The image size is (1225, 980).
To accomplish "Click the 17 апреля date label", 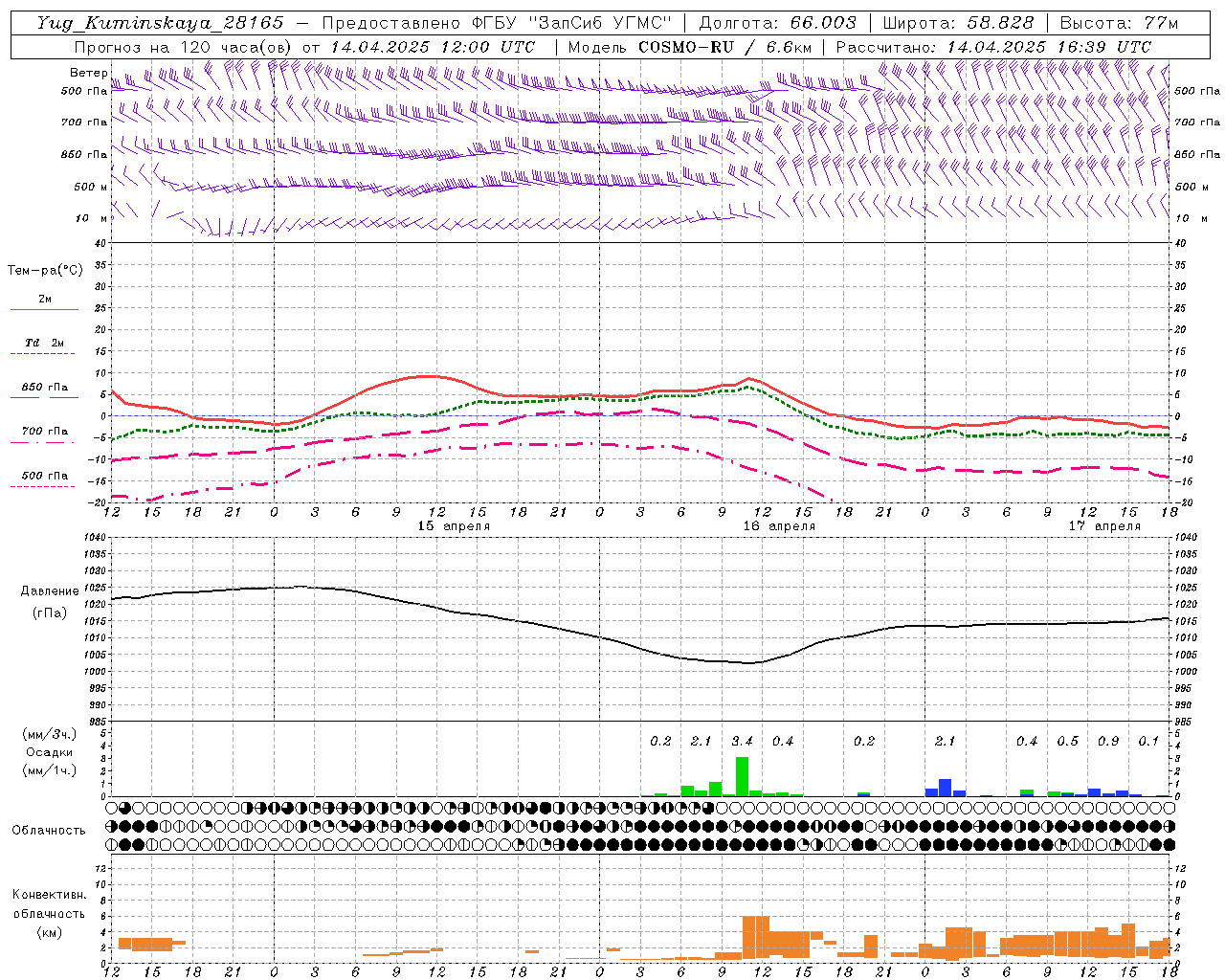I will (x=1104, y=526).
